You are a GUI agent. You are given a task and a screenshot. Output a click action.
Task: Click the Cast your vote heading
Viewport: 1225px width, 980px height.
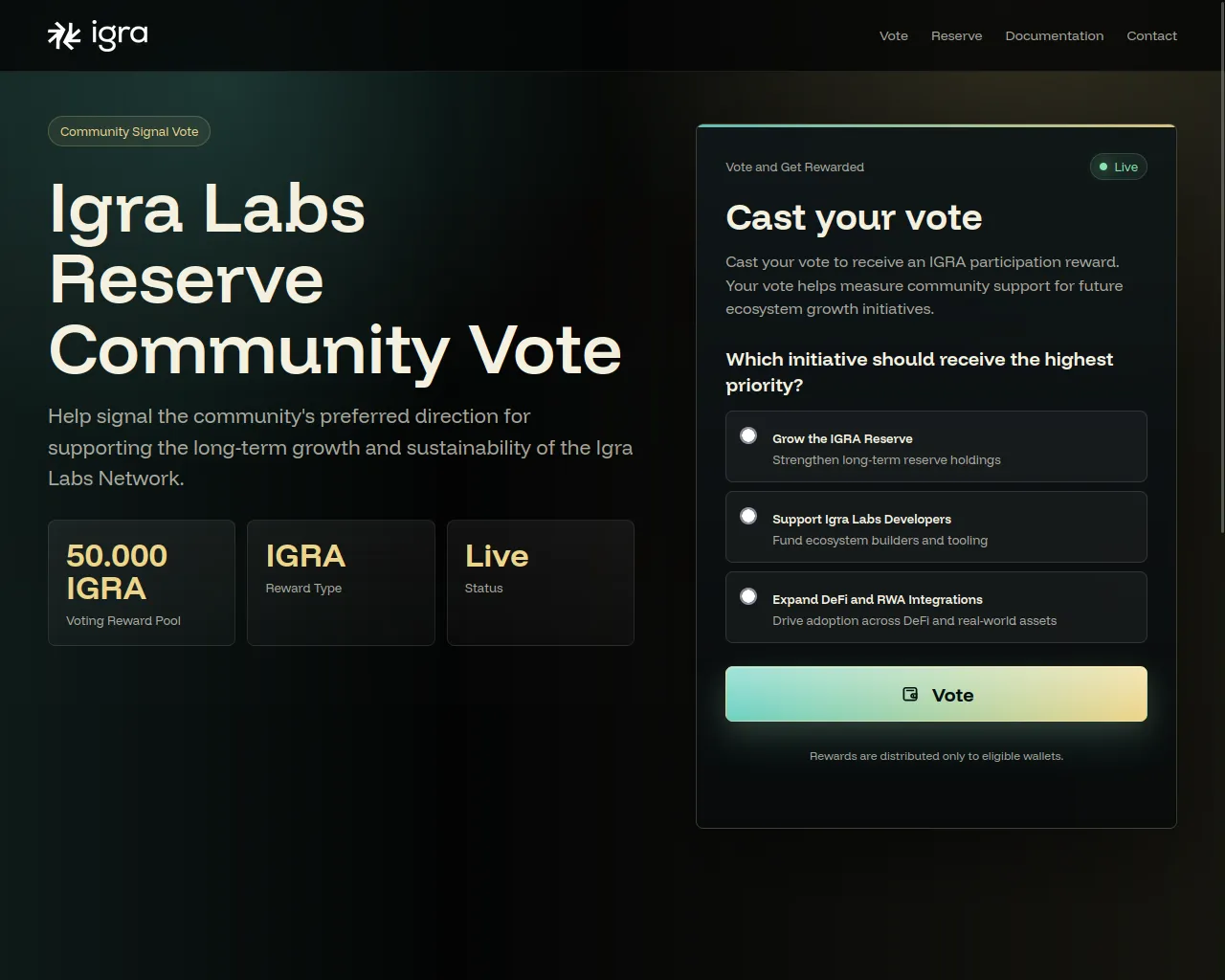click(x=854, y=217)
